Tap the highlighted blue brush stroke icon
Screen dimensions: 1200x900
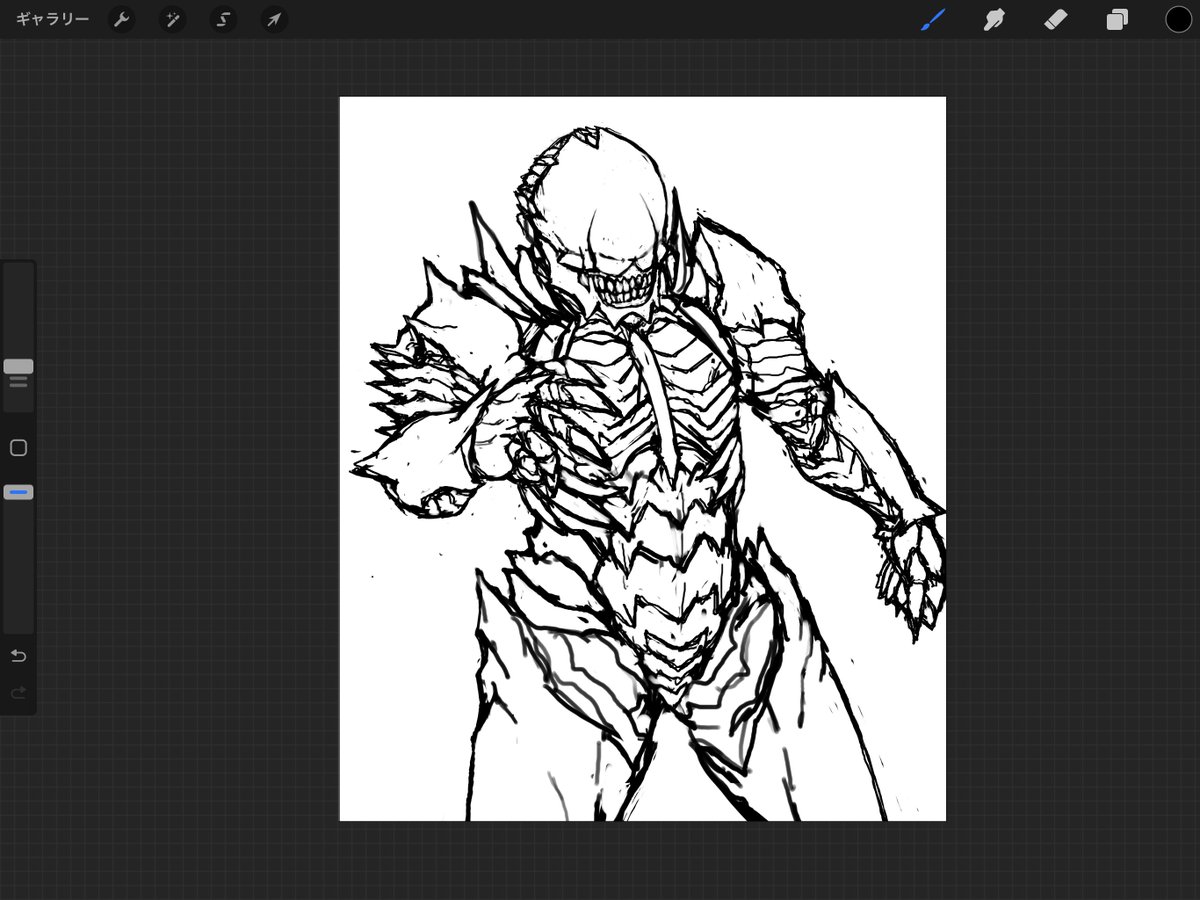pyautogui.click(x=932, y=19)
